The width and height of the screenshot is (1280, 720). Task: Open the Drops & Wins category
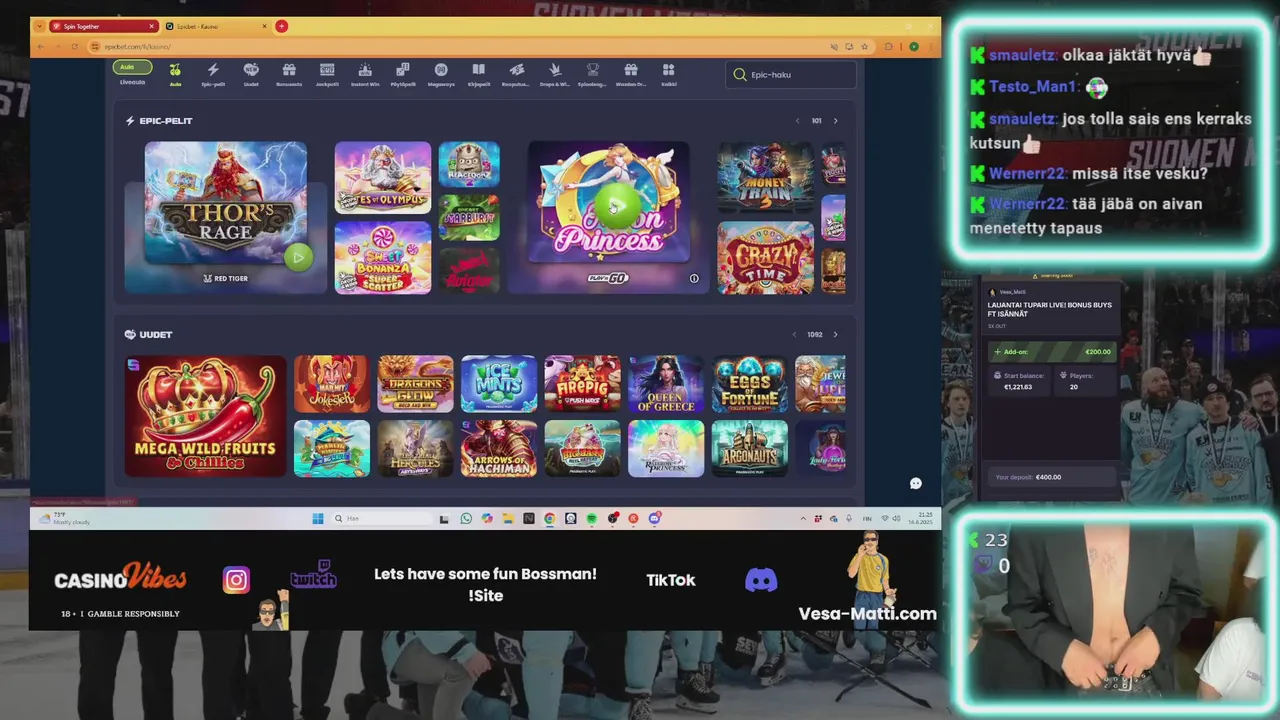click(x=555, y=74)
